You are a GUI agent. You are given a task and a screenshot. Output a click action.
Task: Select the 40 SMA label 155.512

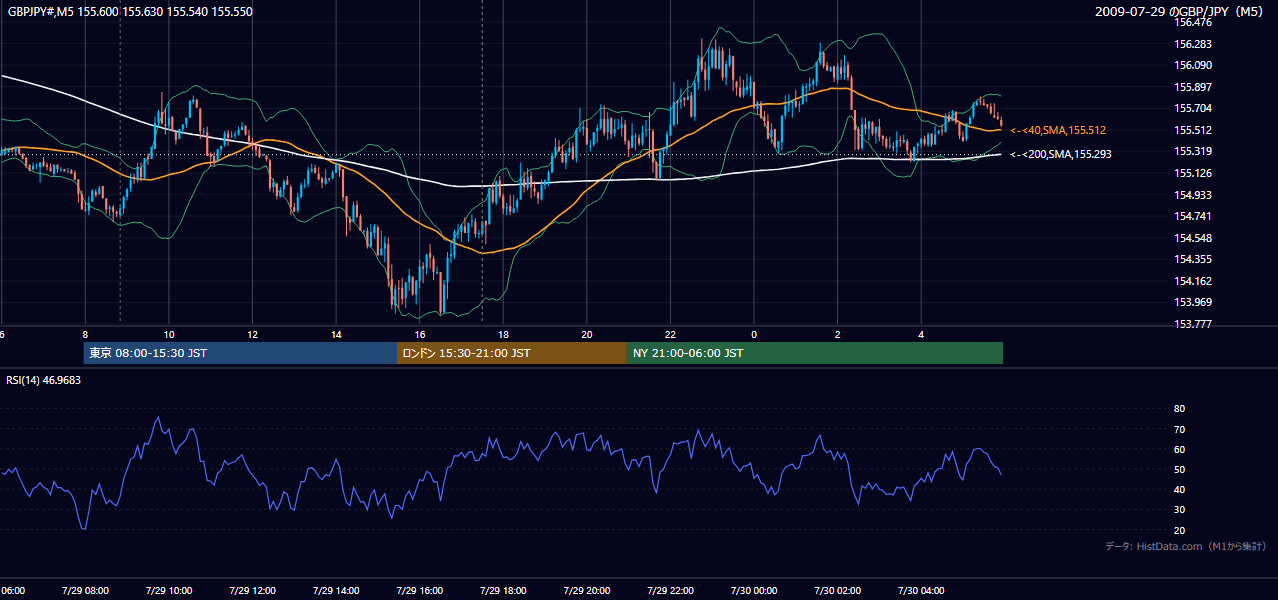tap(1058, 130)
